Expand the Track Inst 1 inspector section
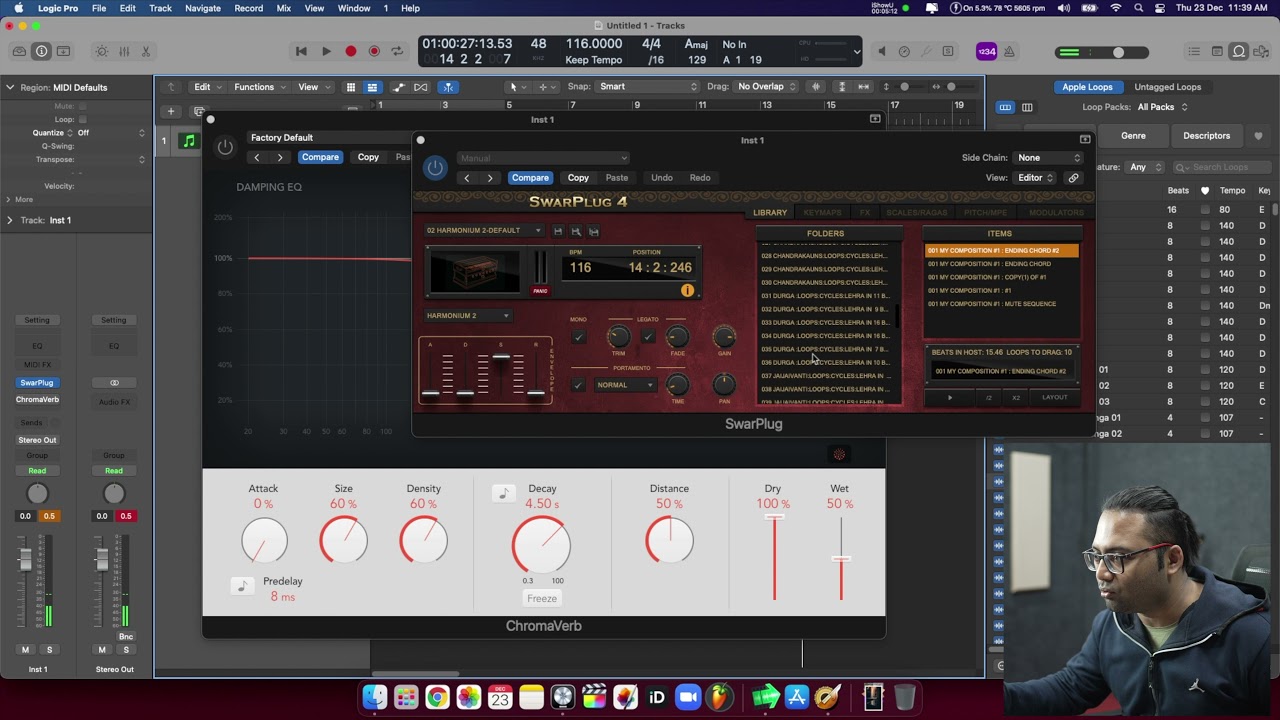 (10, 220)
